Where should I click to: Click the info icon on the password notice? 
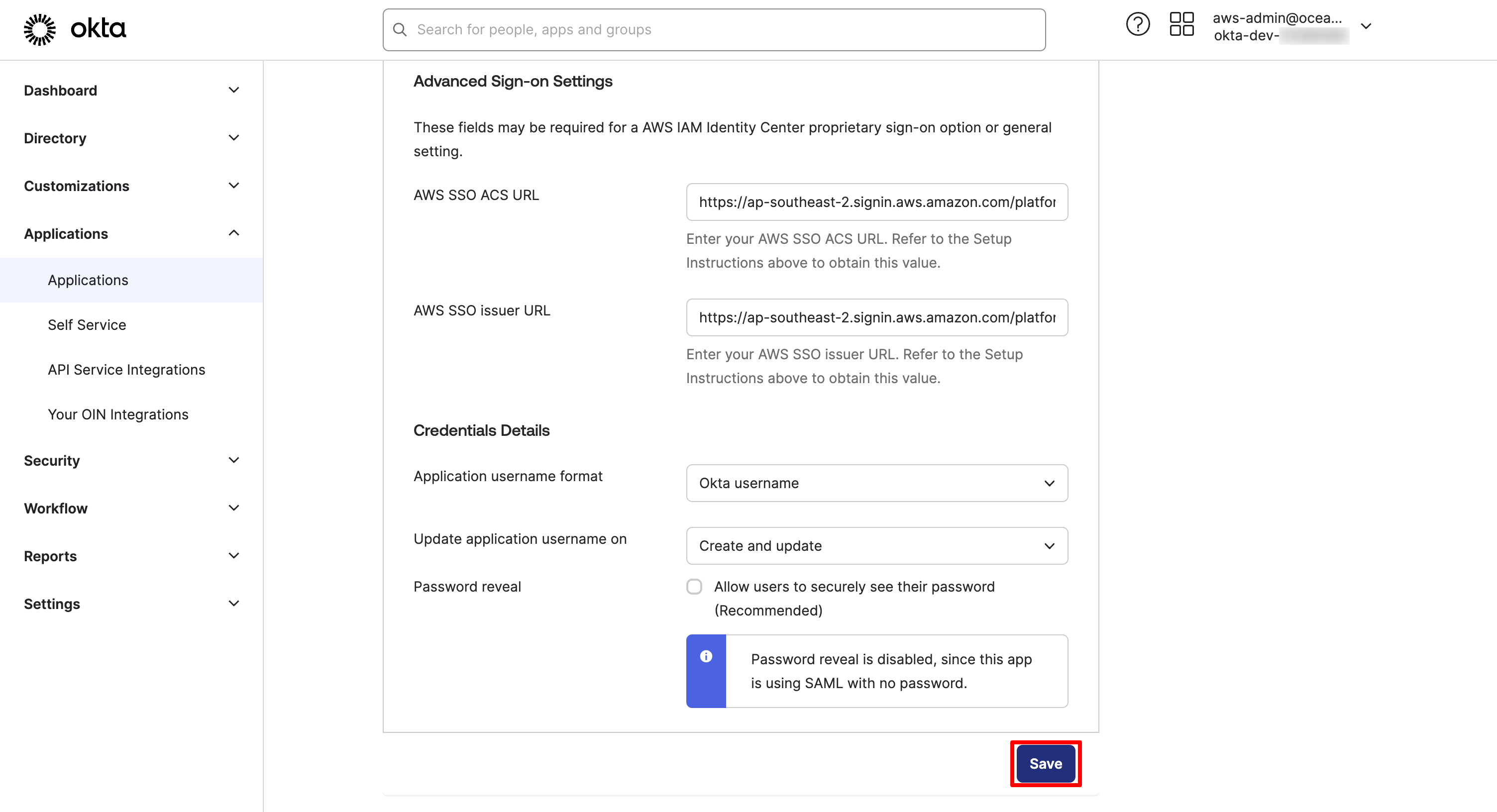[706, 657]
